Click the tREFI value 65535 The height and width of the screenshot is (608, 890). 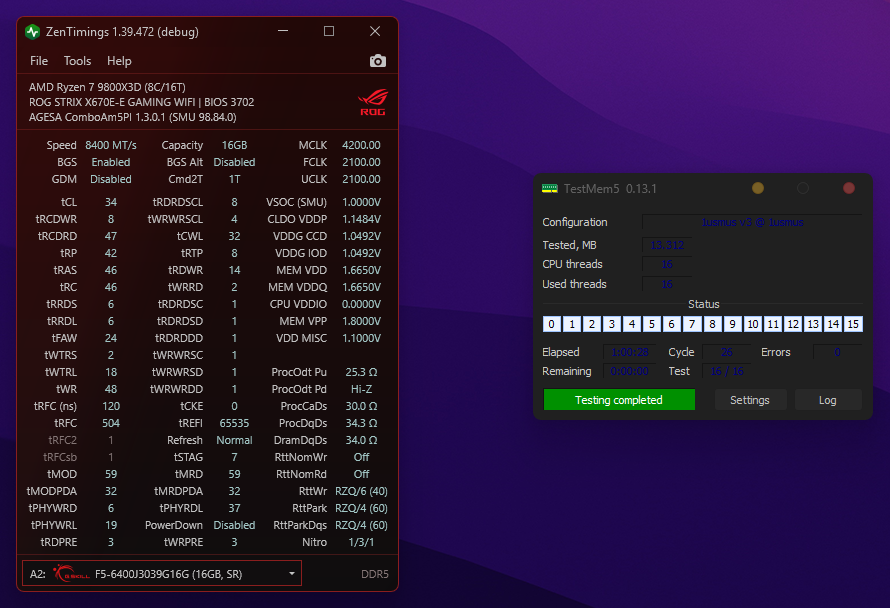point(234,423)
